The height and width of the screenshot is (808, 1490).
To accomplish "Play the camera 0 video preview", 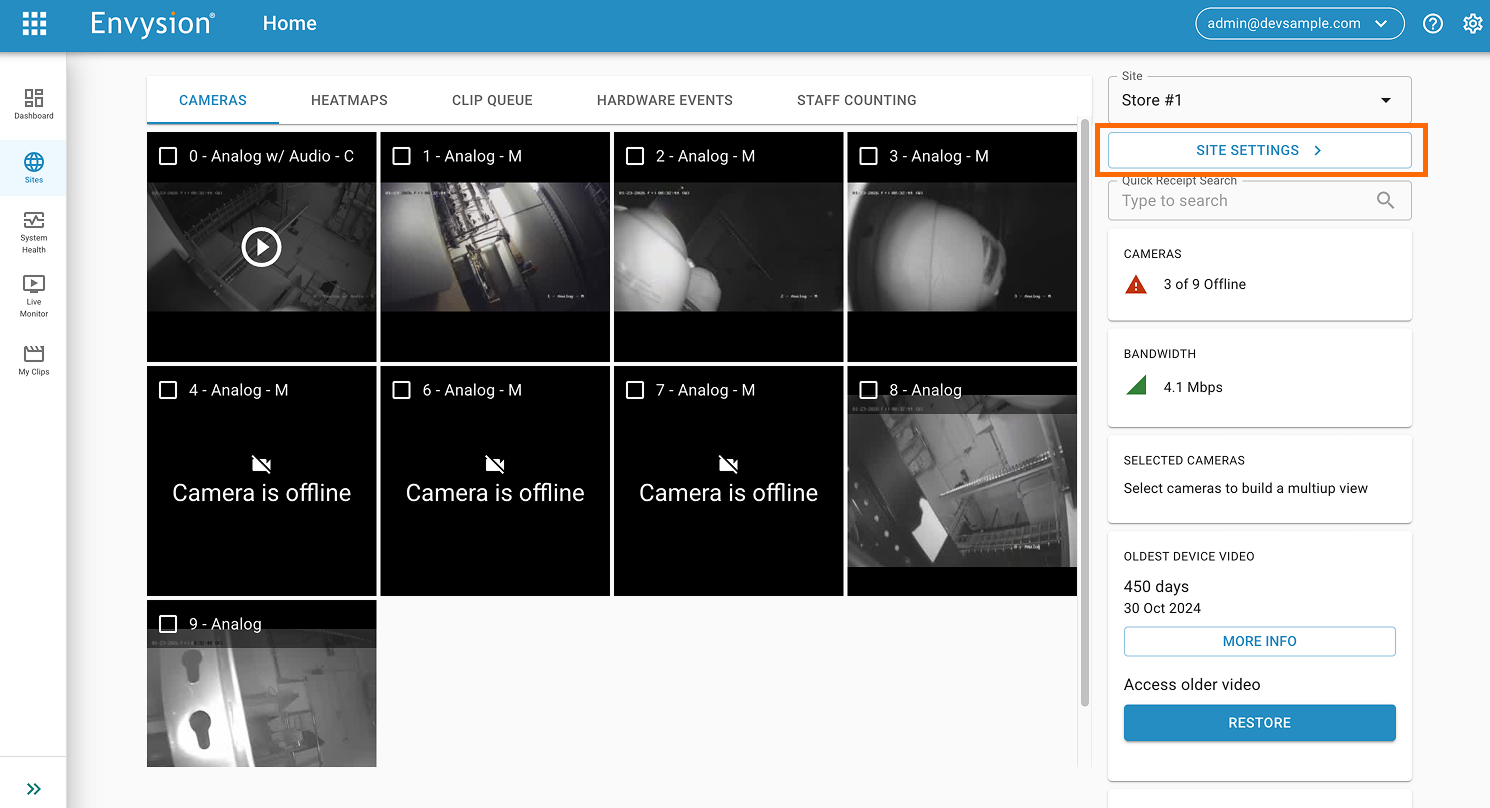I will (x=261, y=246).
